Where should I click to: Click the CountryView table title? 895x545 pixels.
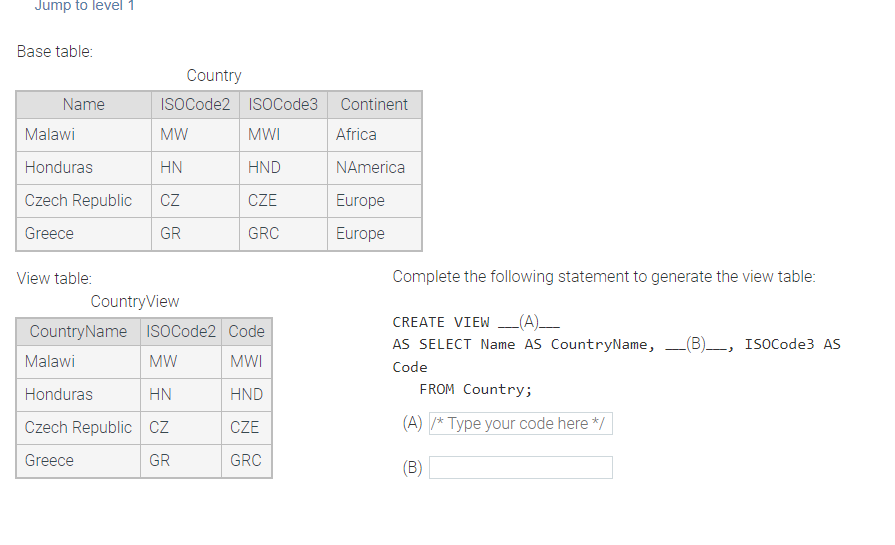[135, 301]
